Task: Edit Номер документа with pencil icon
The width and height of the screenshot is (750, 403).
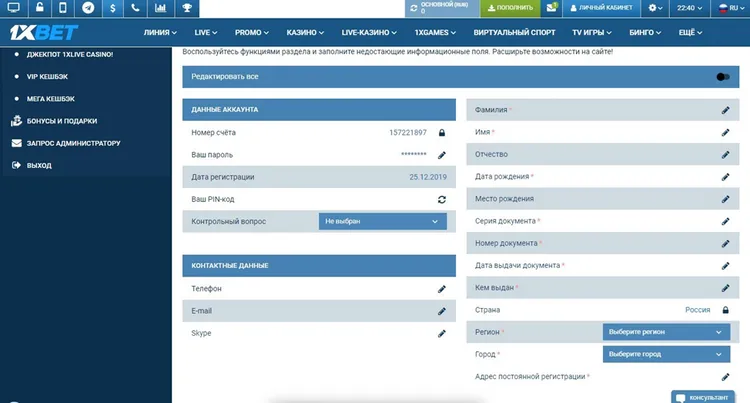Action: pyautogui.click(x=725, y=243)
